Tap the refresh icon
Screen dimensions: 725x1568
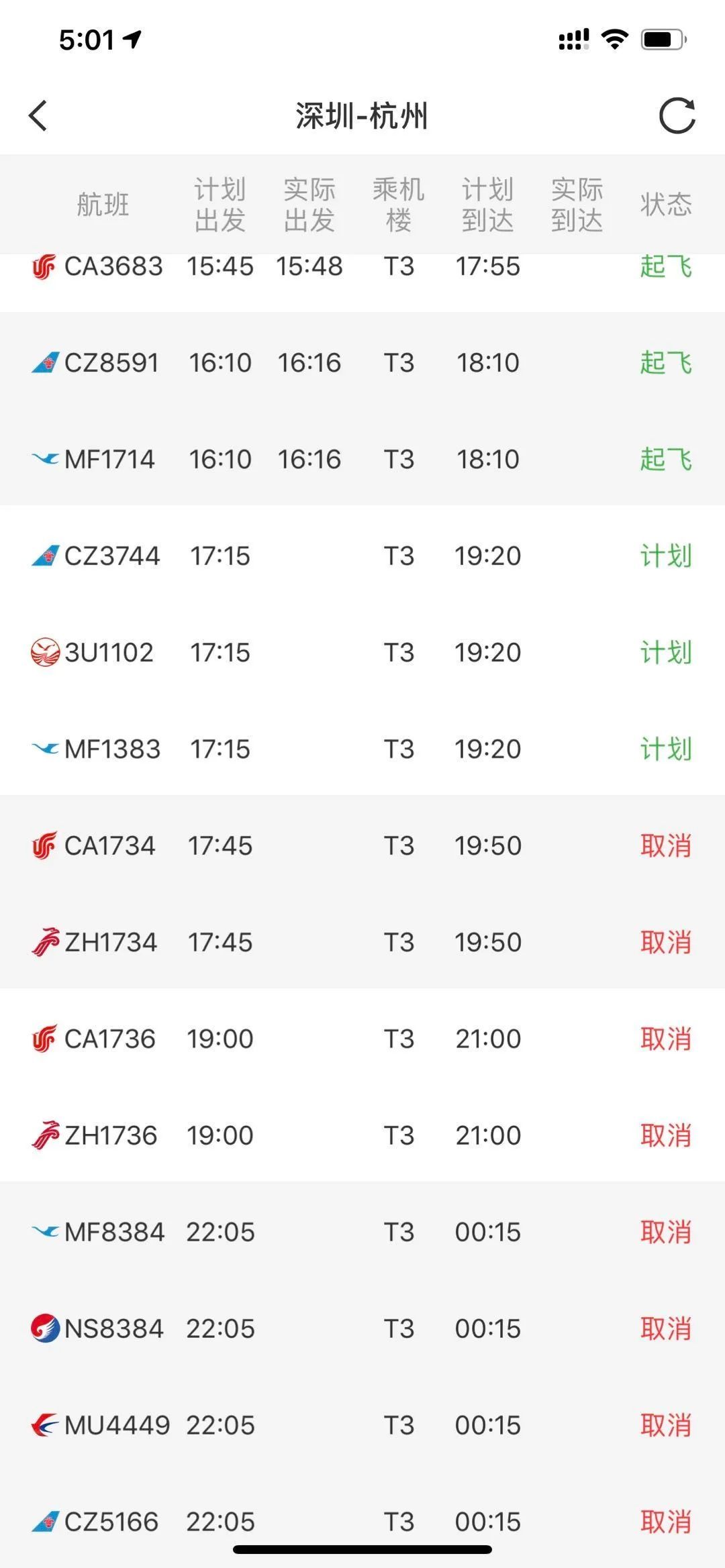tap(677, 116)
